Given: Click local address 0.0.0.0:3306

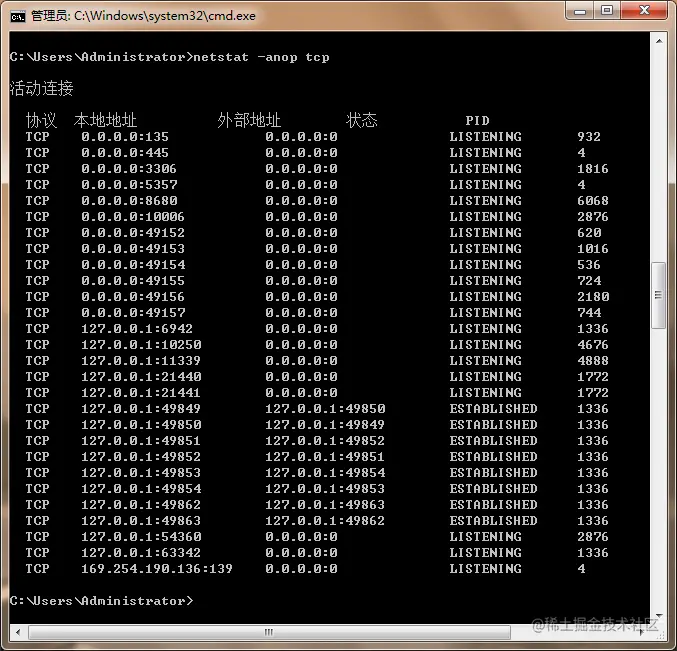Looking at the screenshot, I should pyautogui.click(x=129, y=169).
